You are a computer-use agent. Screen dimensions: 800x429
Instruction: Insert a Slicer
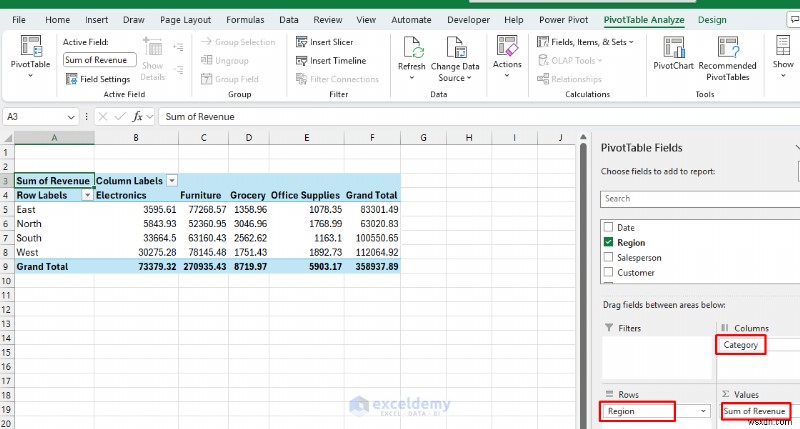324,42
